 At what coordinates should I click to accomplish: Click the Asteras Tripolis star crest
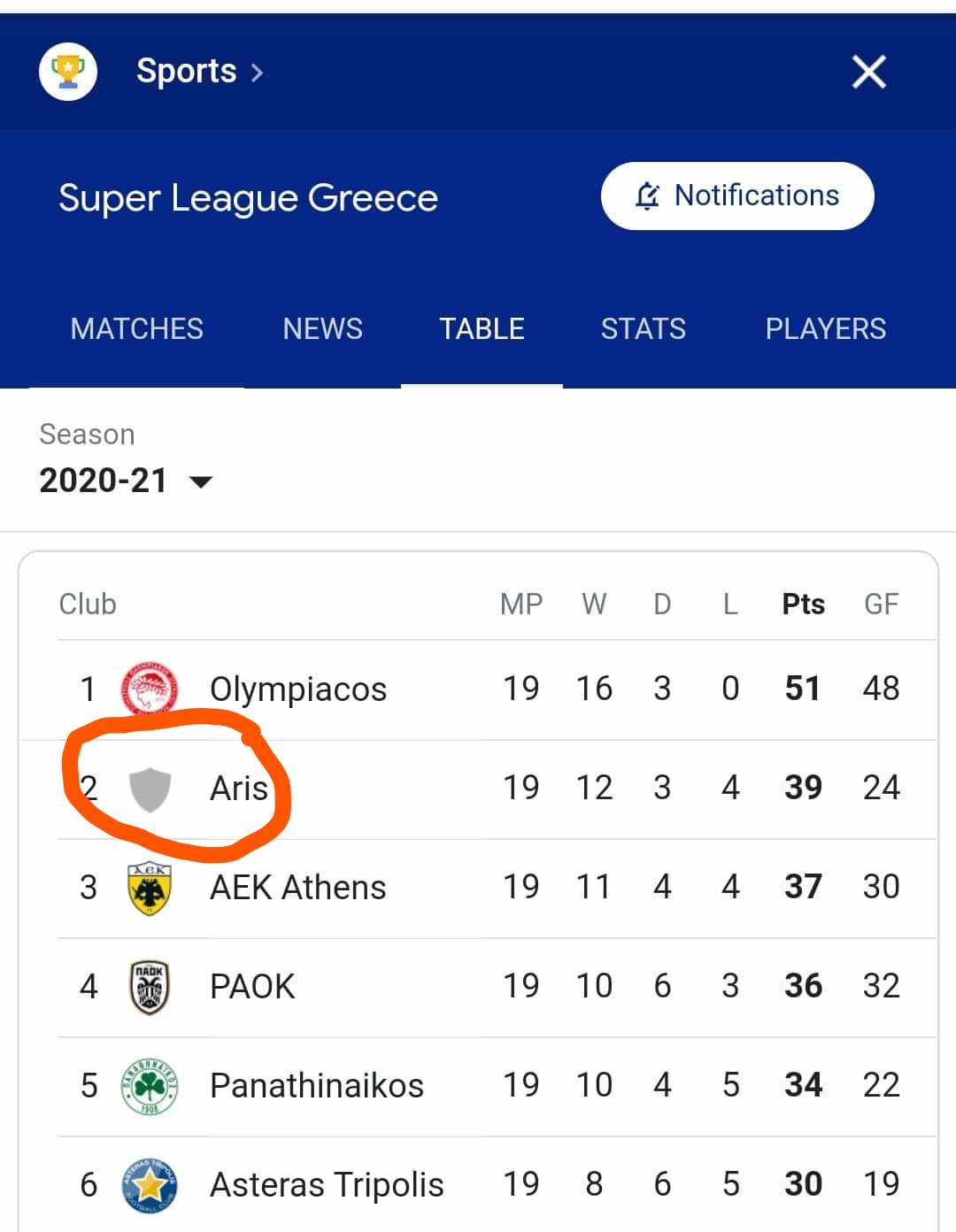pyautogui.click(x=150, y=1185)
